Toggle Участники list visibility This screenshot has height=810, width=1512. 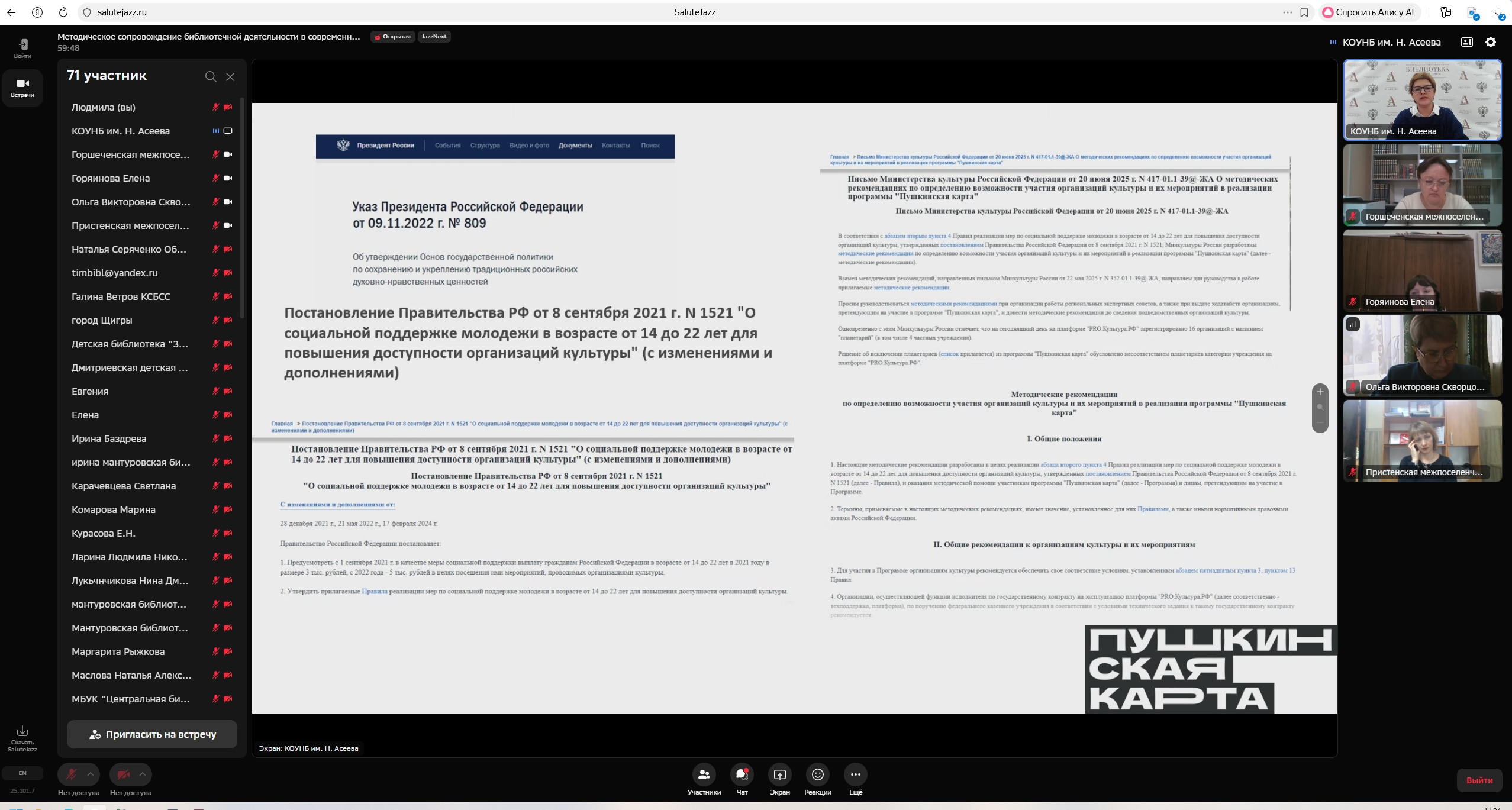tap(704, 774)
